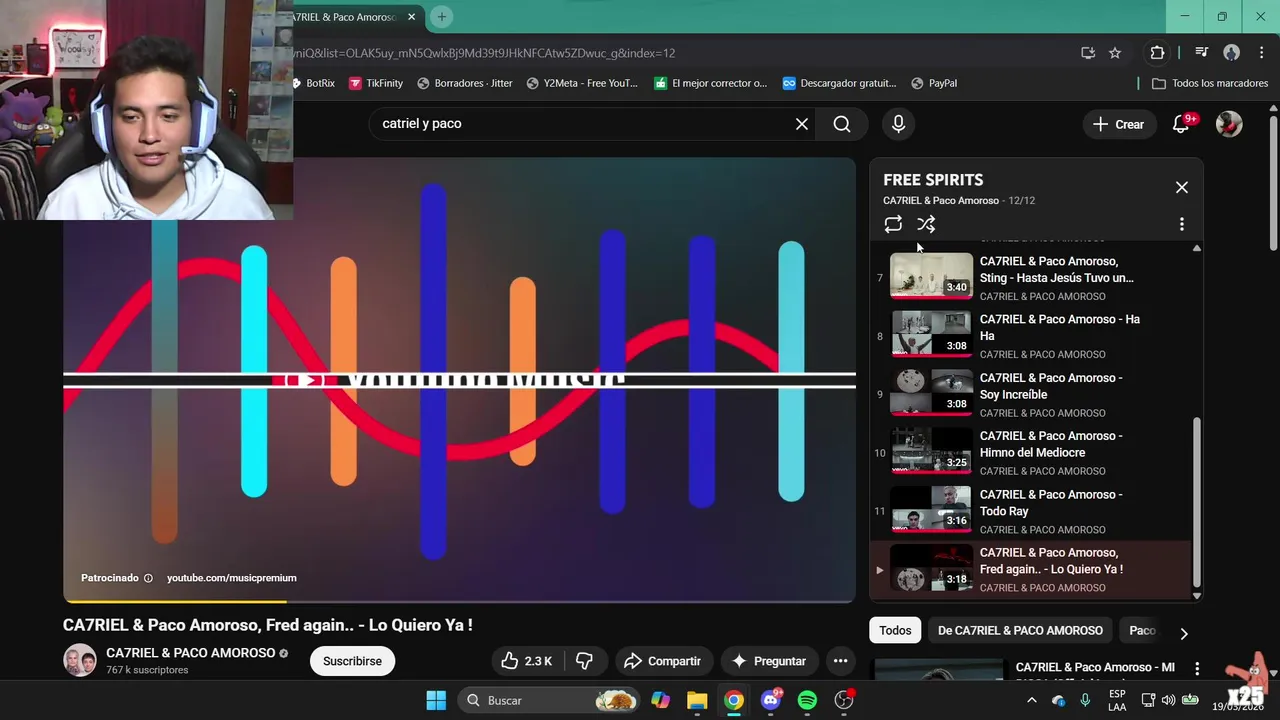Click the playlist panel scrollbar thumb
Image resolution: width=1280 pixels, height=720 pixels.
[x=1196, y=501]
